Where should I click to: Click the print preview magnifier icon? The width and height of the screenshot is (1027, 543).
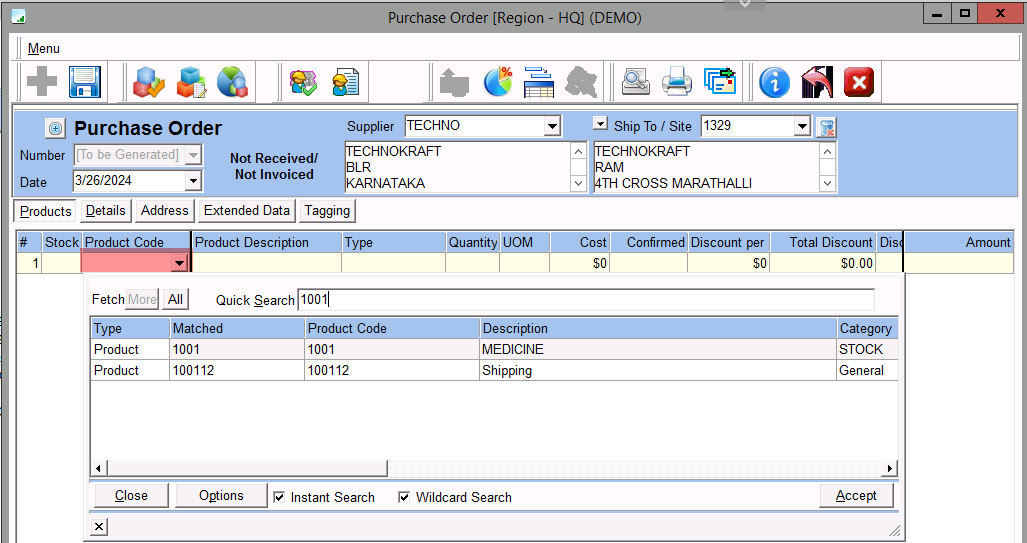click(635, 81)
